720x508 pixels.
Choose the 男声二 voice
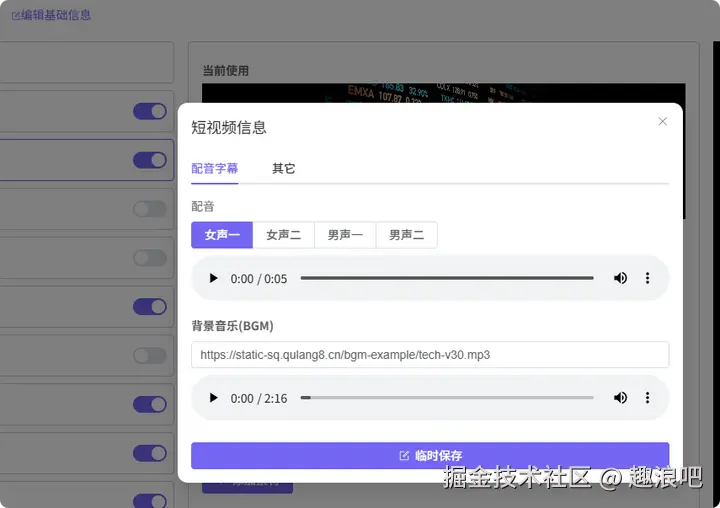tap(406, 235)
